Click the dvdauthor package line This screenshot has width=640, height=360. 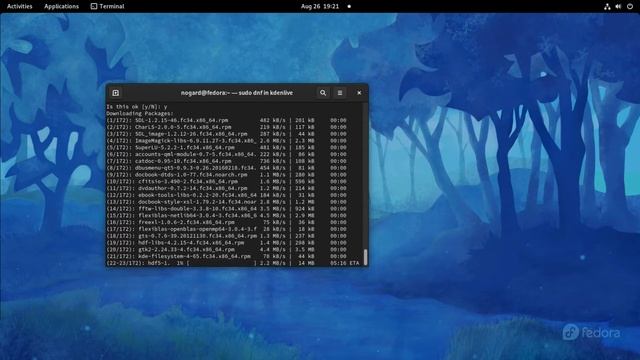coord(227,188)
